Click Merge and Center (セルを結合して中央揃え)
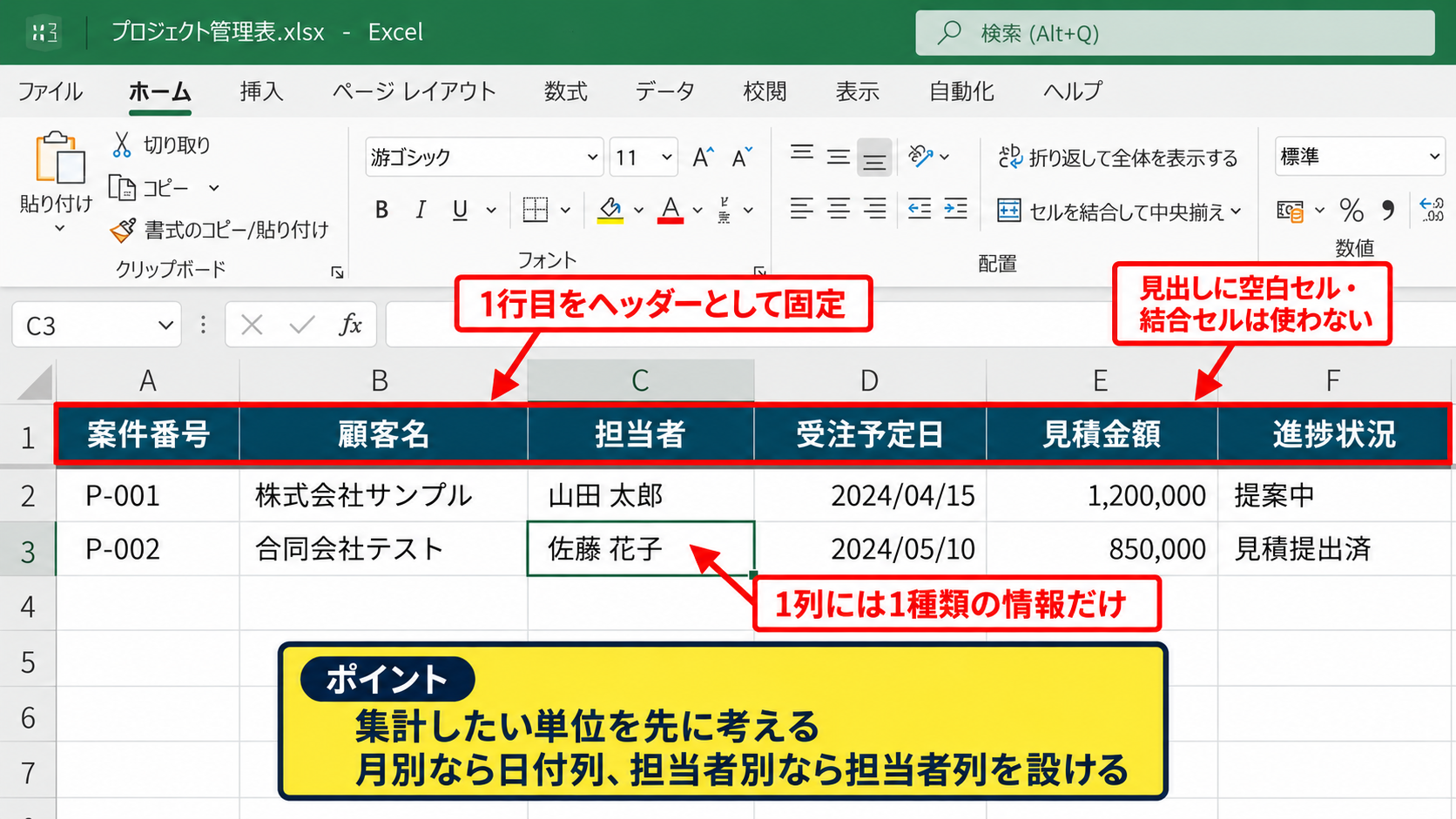1456x819 pixels. tap(1111, 211)
